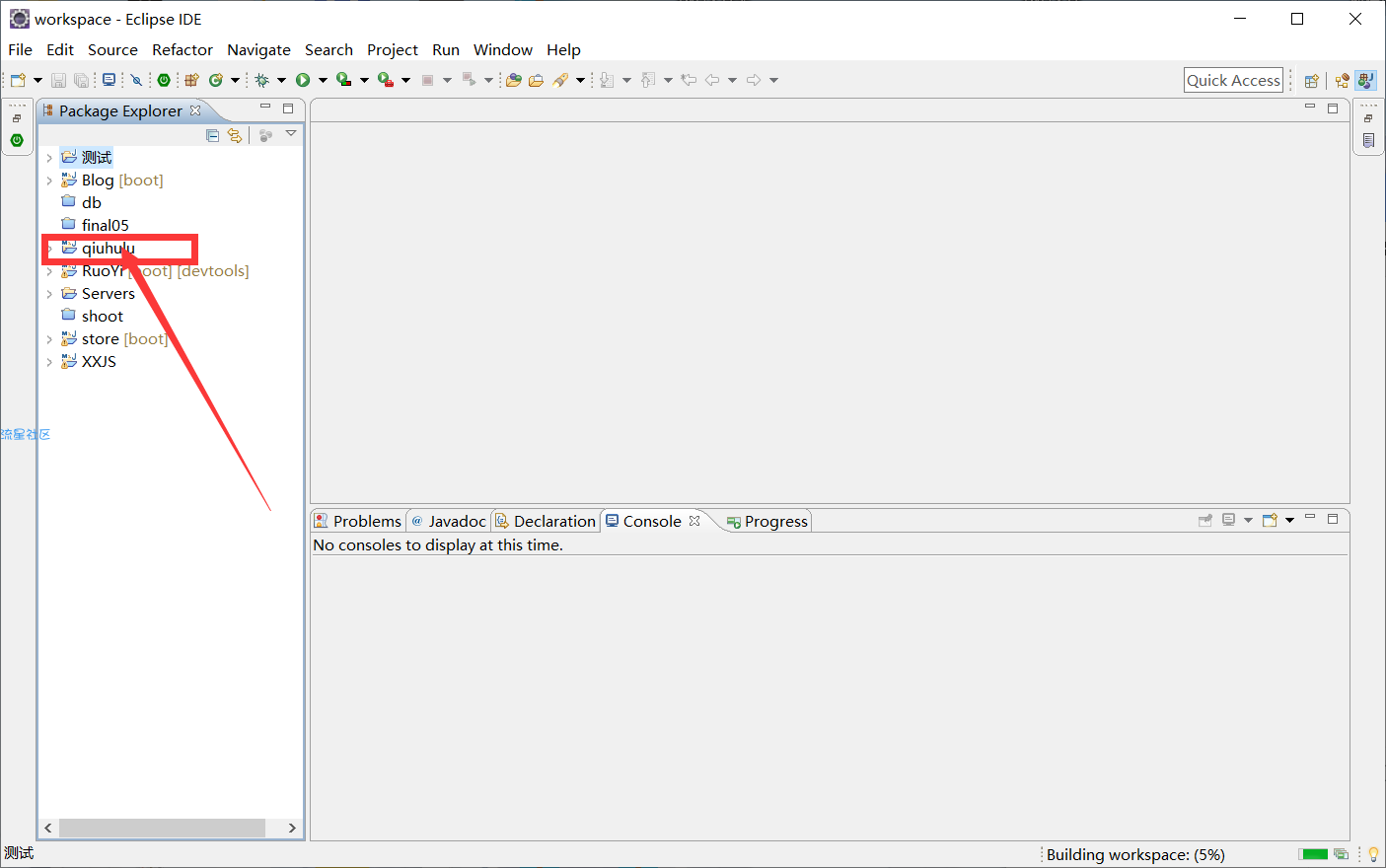Open the Project menu

393,49
